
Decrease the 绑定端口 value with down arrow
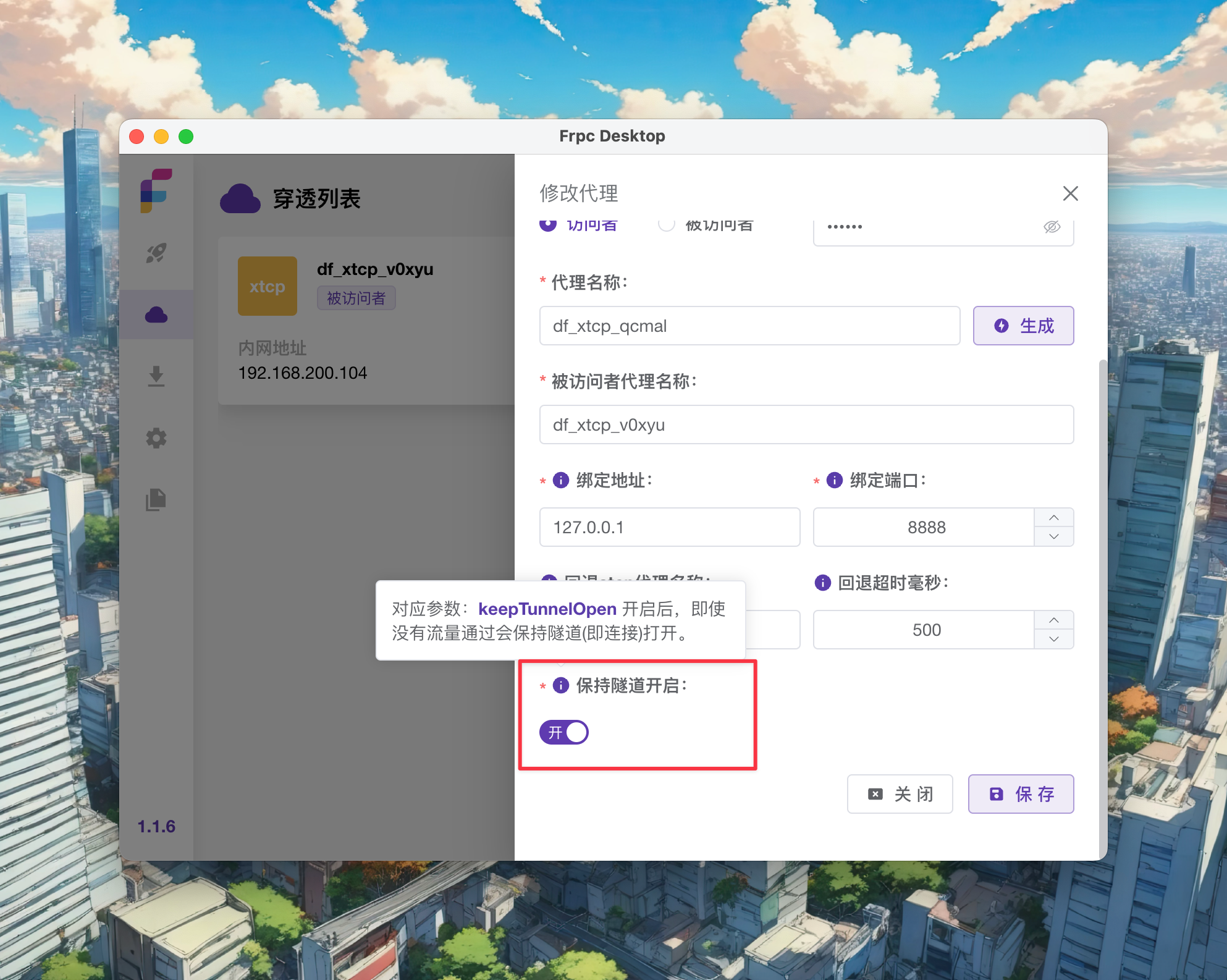(x=1054, y=537)
